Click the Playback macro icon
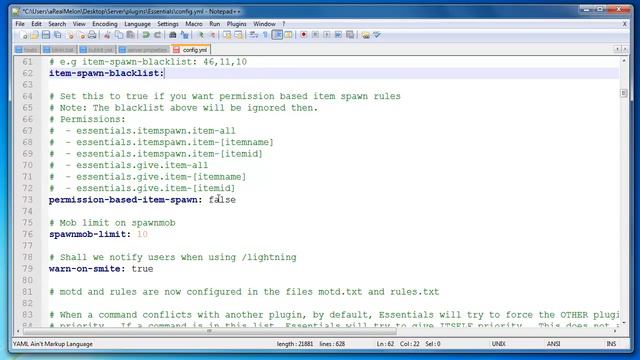This screenshot has height=360, width=640. click(x=327, y=35)
